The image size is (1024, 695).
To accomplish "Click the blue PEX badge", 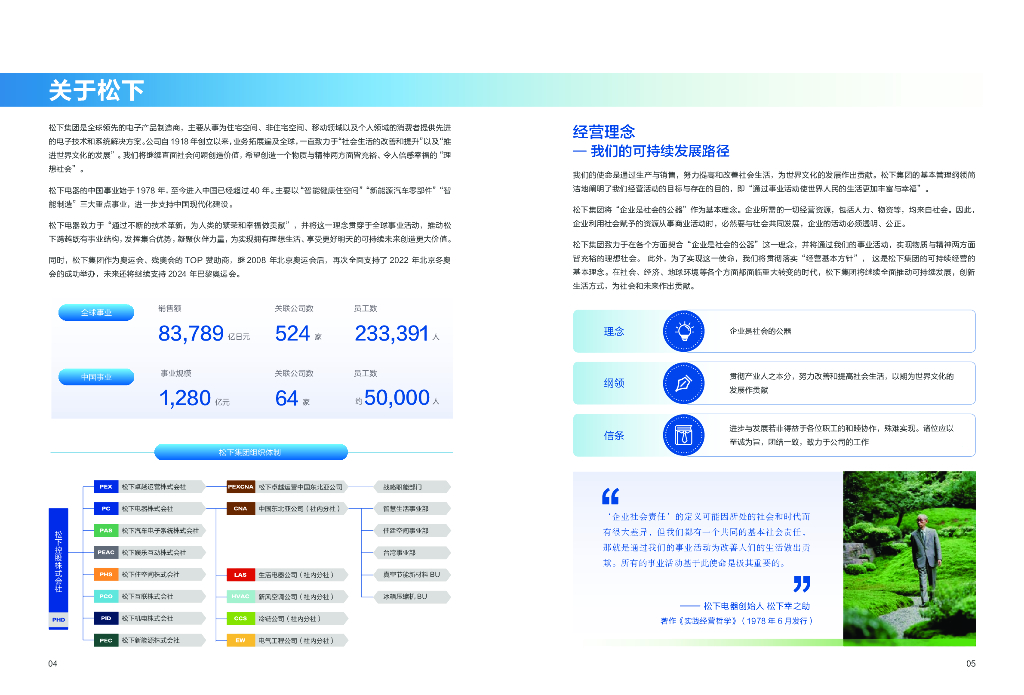I will click(x=106, y=487).
